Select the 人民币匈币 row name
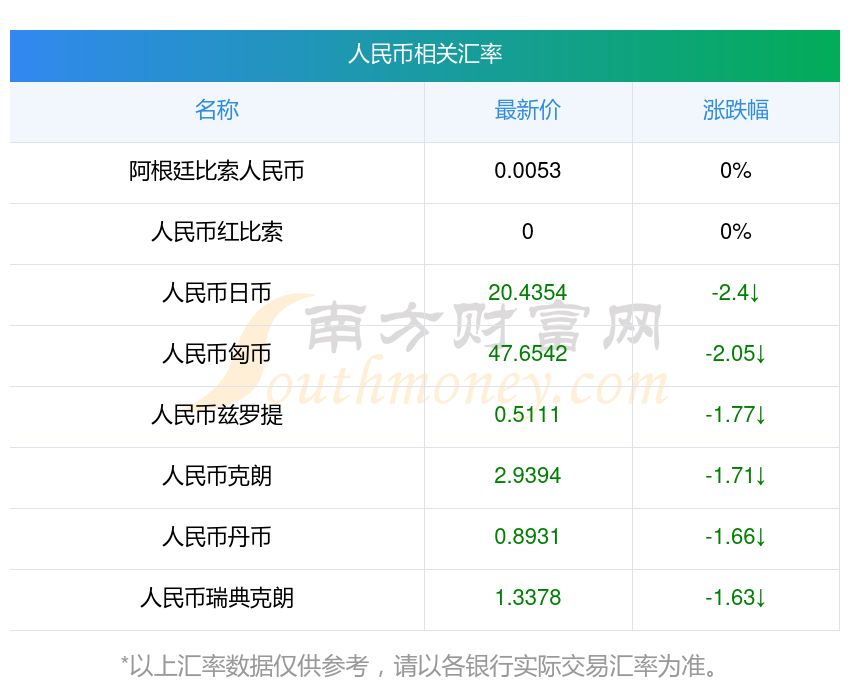Screen dimensions: 850x698 click(x=217, y=354)
